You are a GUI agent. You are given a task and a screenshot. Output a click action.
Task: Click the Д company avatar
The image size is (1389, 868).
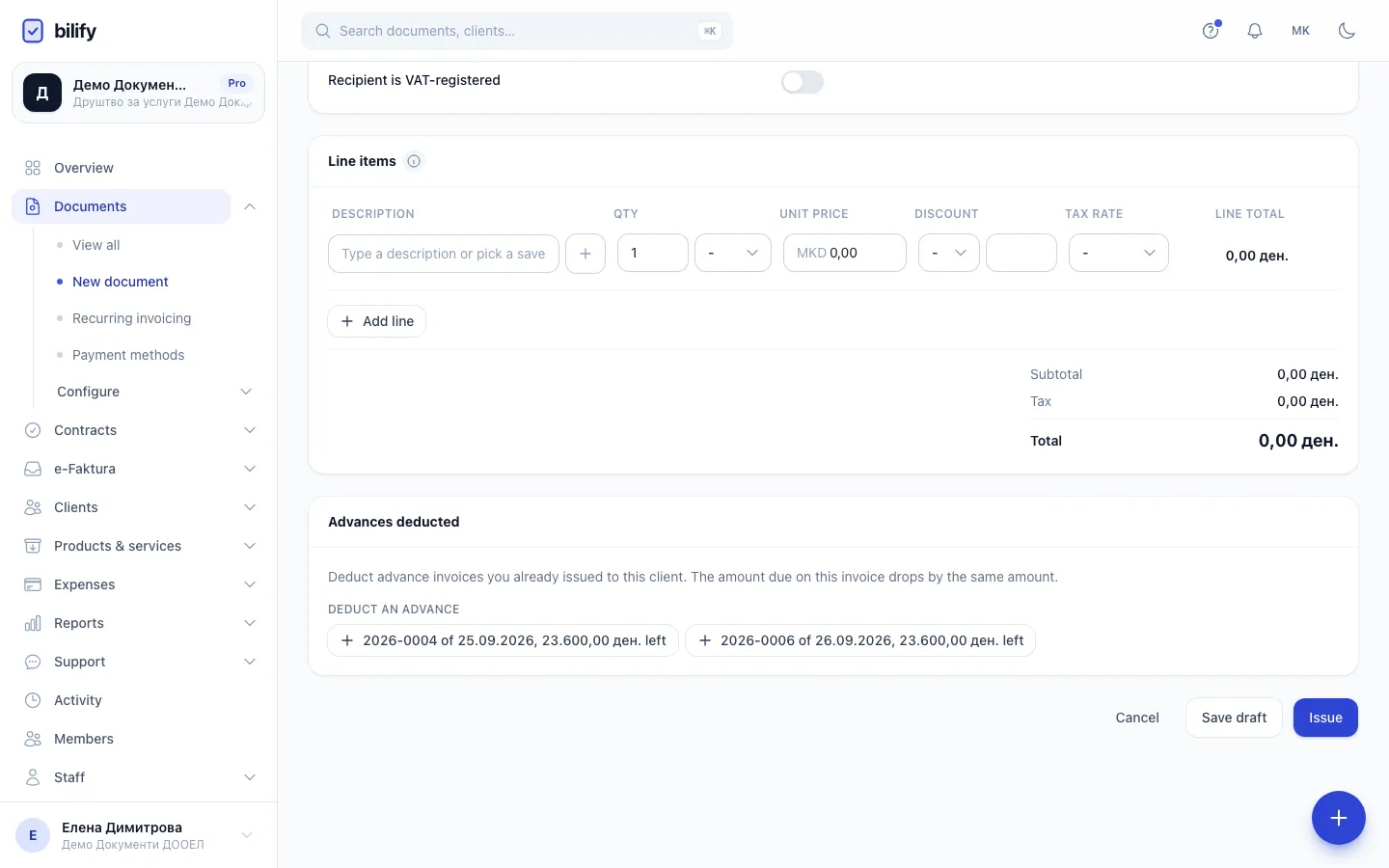42,93
